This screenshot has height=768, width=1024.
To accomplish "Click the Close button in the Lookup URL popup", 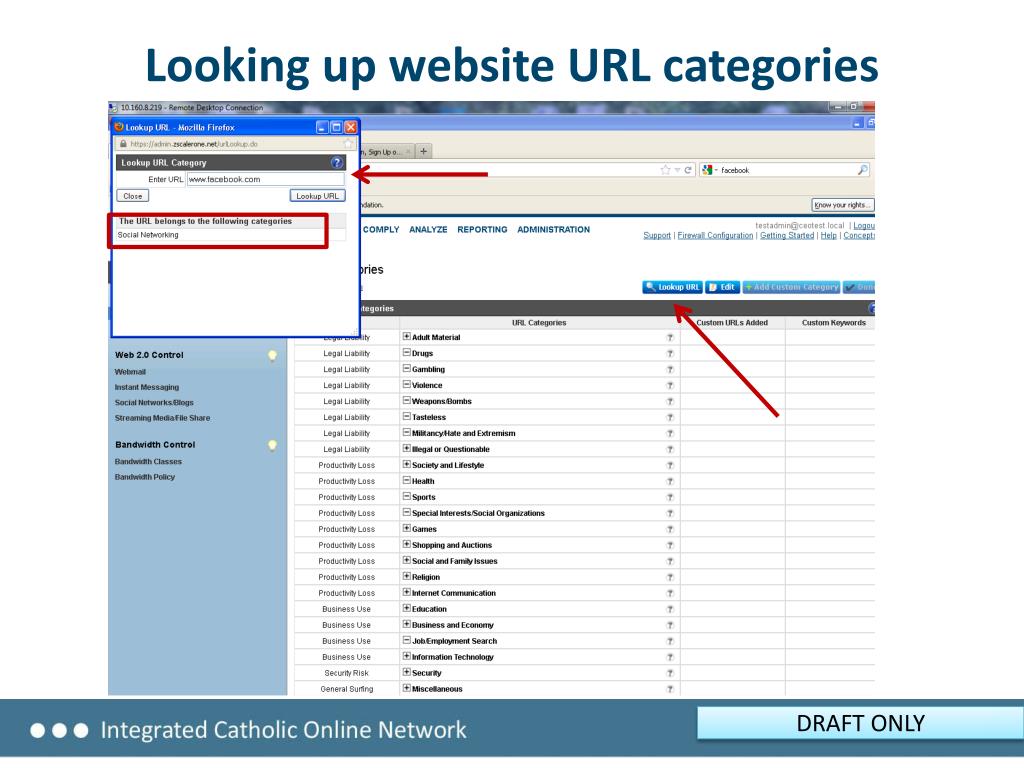I will (x=133, y=196).
